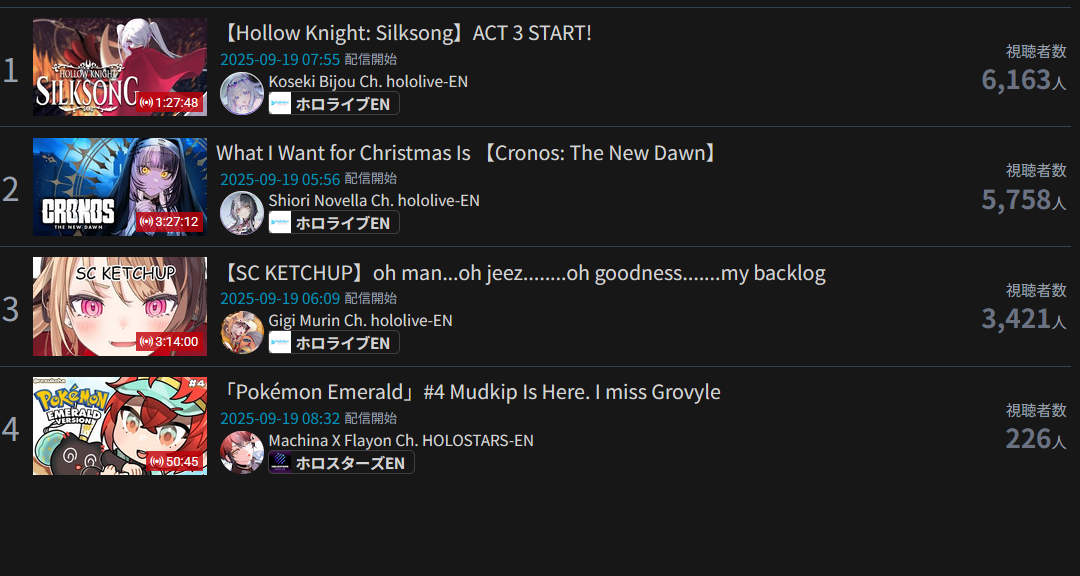Open Koseki Bijou channel avatar
This screenshot has width=1080, height=576.
click(242, 94)
